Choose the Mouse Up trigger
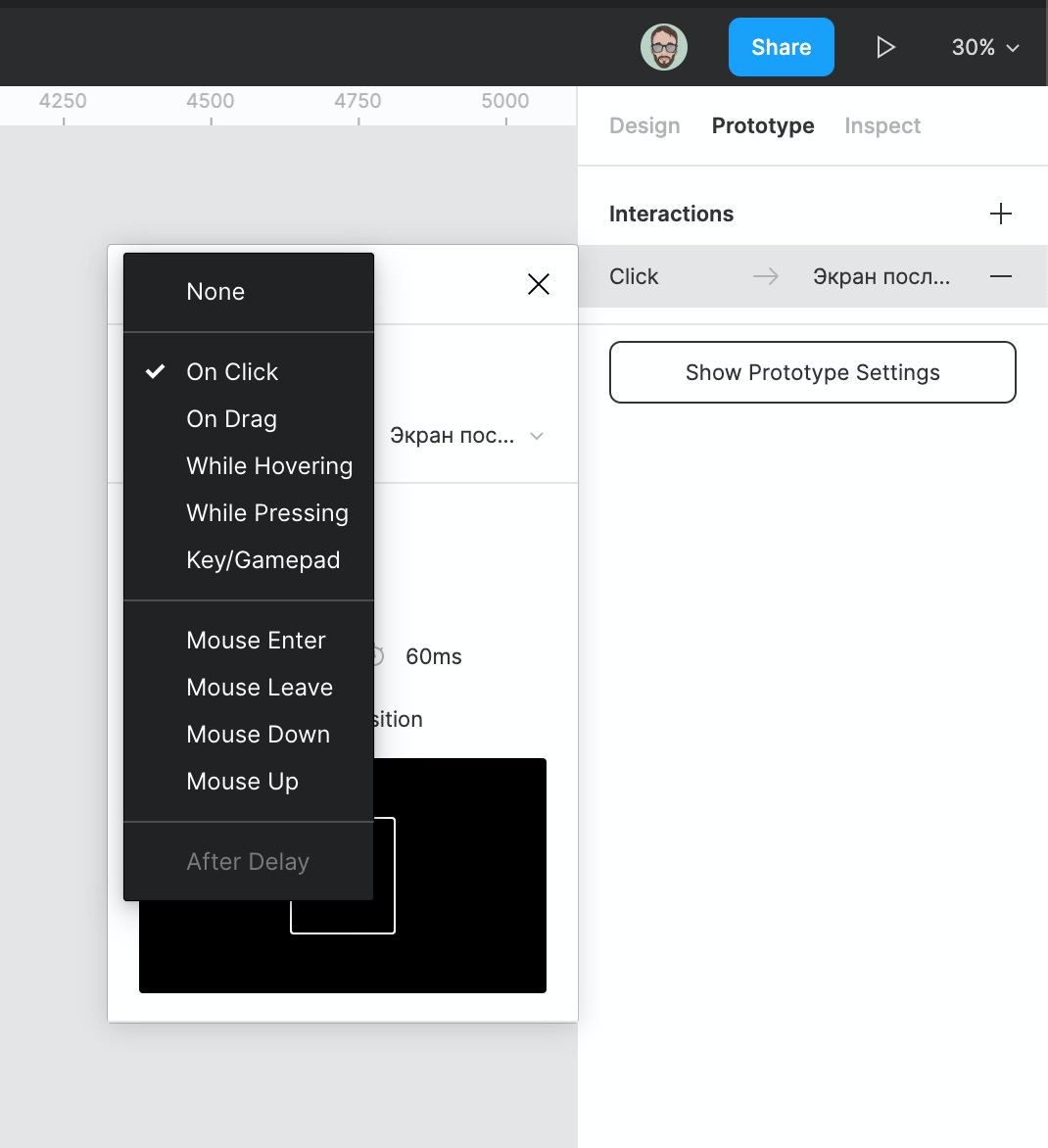The height and width of the screenshot is (1148, 1048). [x=249, y=782]
